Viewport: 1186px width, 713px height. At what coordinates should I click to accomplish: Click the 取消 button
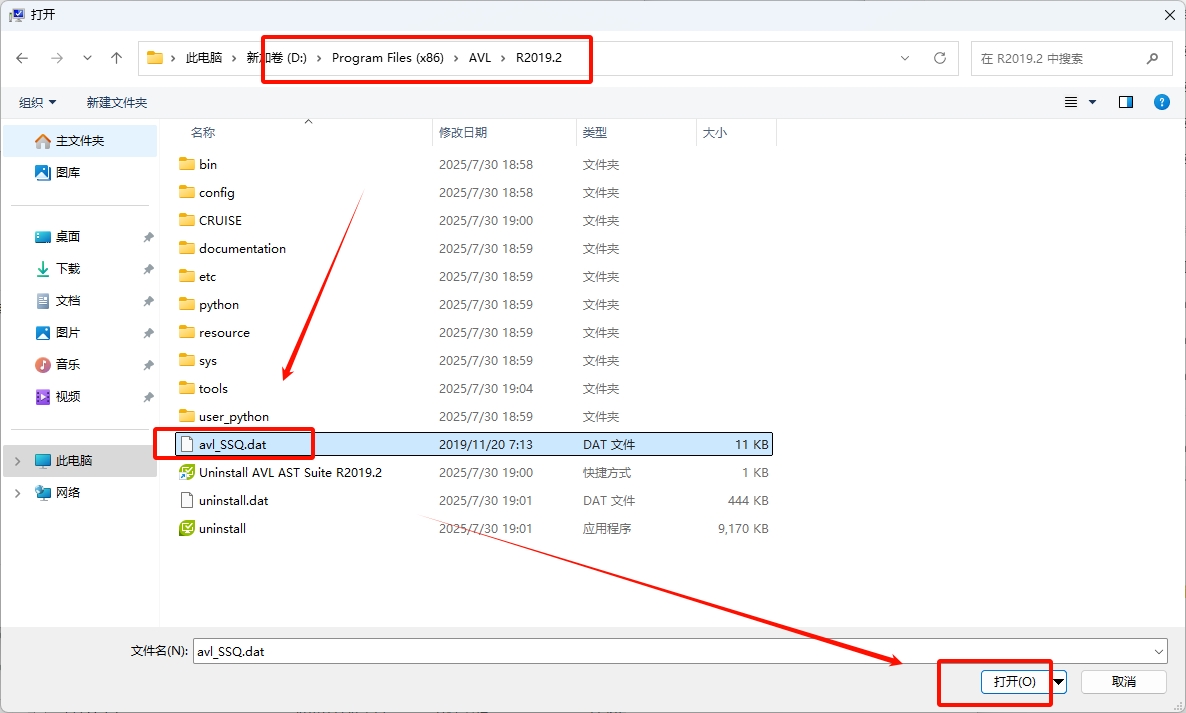1123,681
